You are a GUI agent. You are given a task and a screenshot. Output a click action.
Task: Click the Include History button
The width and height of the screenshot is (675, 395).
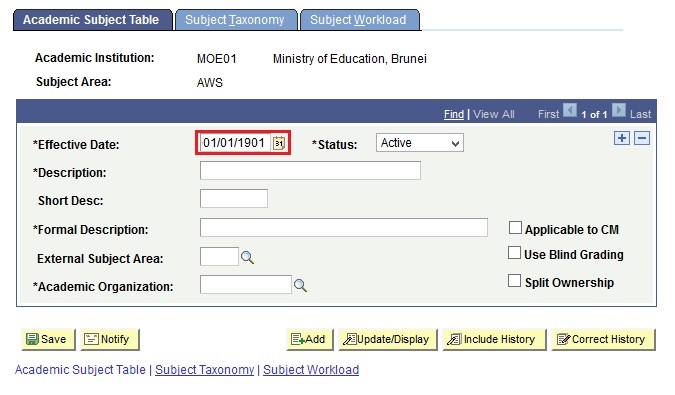click(x=494, y=339)
